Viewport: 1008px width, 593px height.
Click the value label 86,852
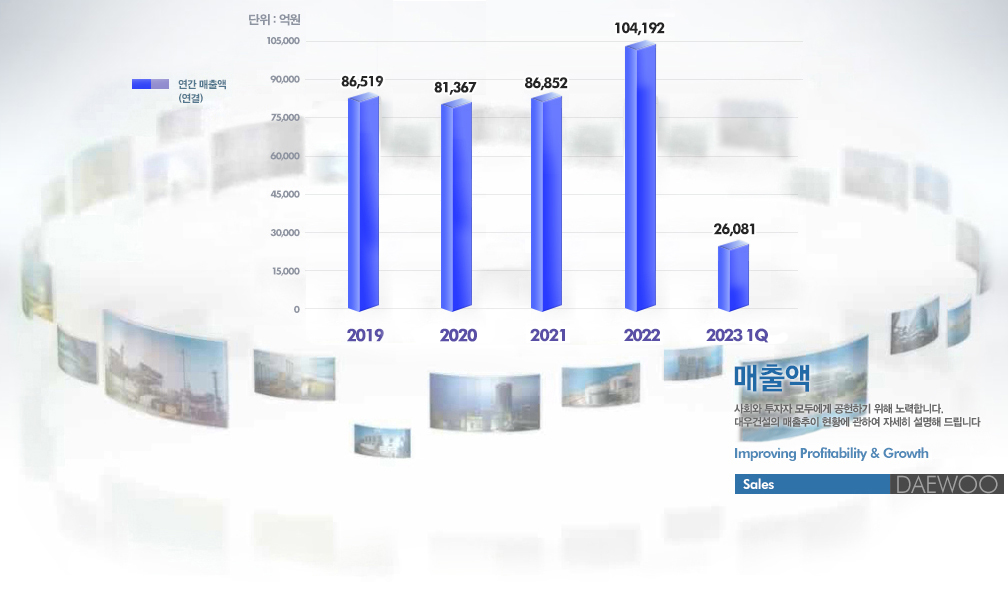[x=546, y=83]
